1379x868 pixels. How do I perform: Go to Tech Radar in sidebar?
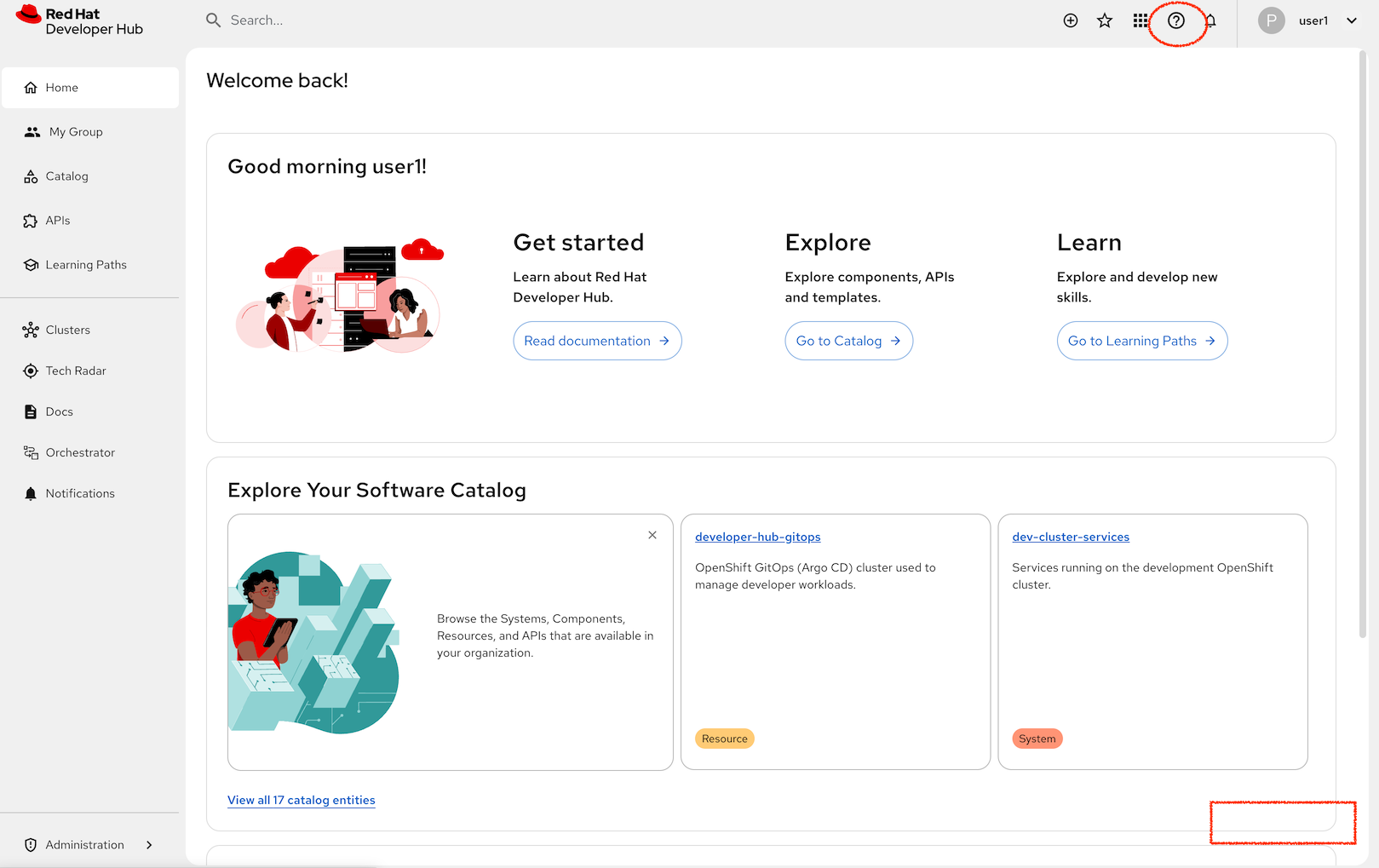pos(75,371)
